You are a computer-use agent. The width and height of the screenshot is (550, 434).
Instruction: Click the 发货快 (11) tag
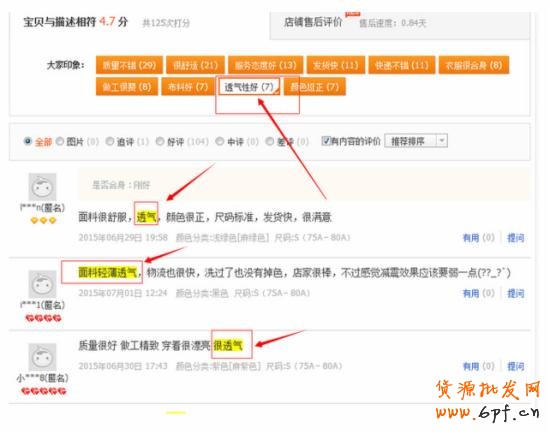[336, 65]
